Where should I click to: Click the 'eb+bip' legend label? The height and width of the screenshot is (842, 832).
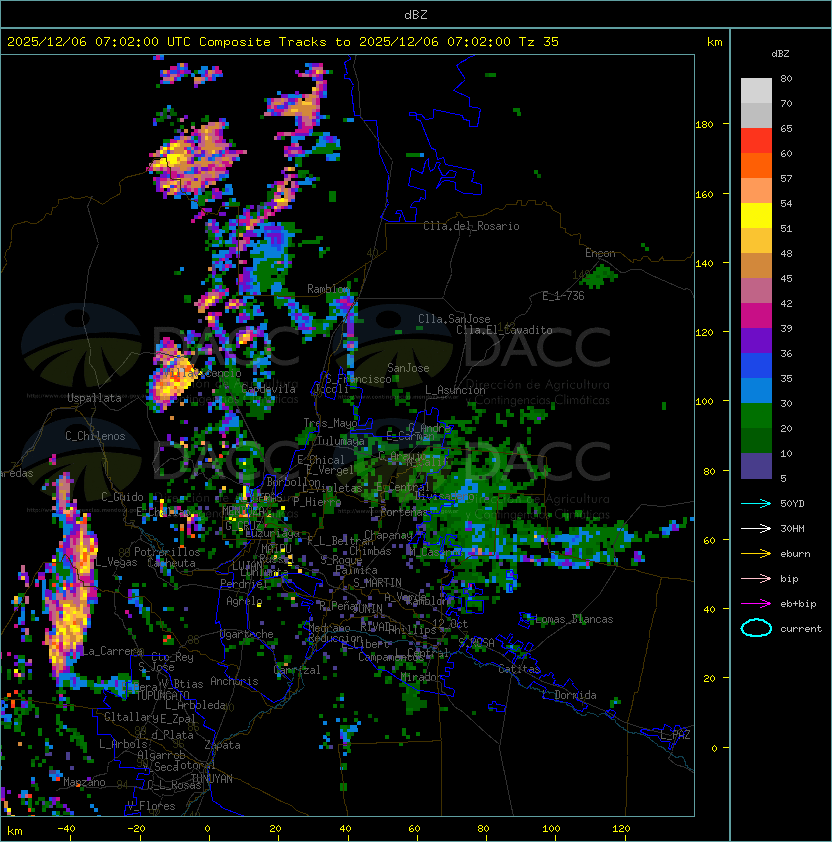point(798,604)
